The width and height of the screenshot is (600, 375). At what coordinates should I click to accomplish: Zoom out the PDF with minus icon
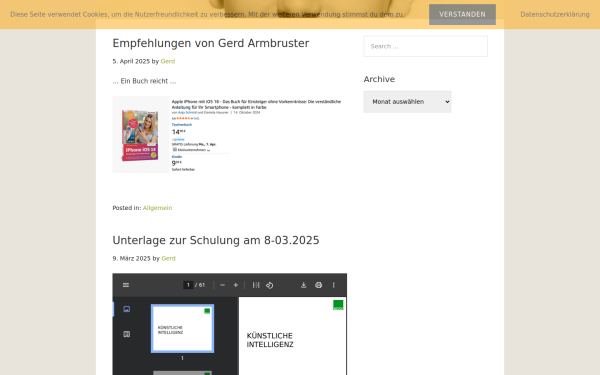222,285
